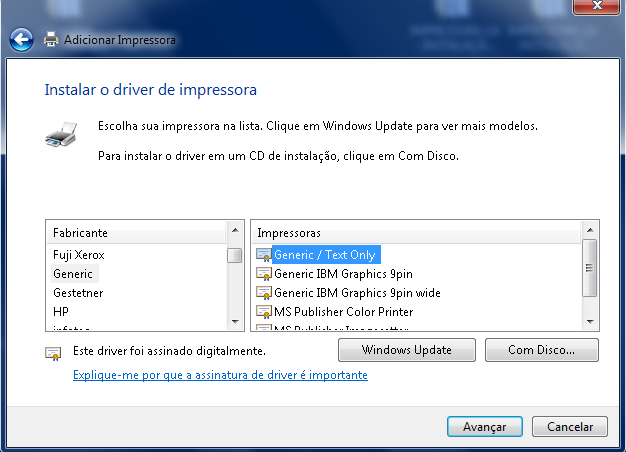626x452 pixels.
Task: Click the printer icon beside Adicionar Impressora
Action: (x=51, y=39)
